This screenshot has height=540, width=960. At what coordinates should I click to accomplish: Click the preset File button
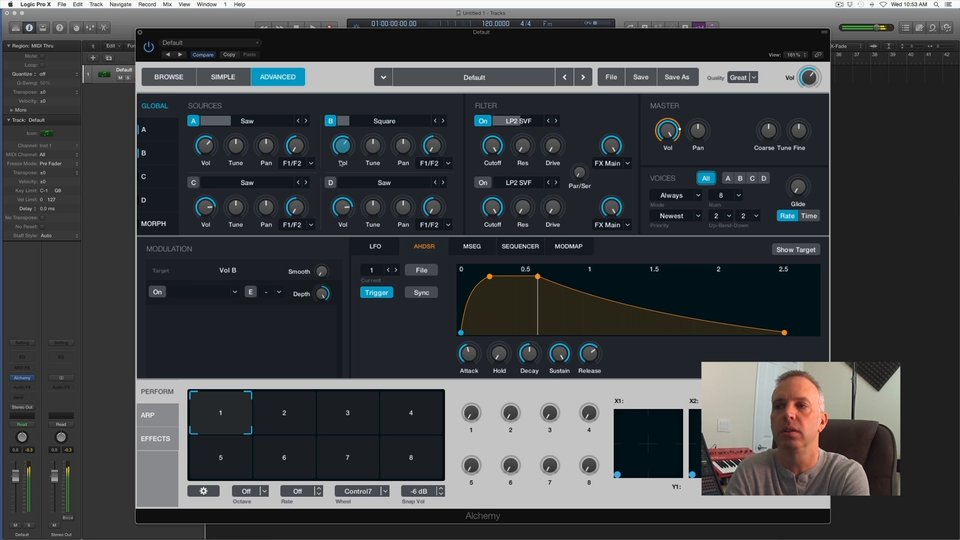611,77
